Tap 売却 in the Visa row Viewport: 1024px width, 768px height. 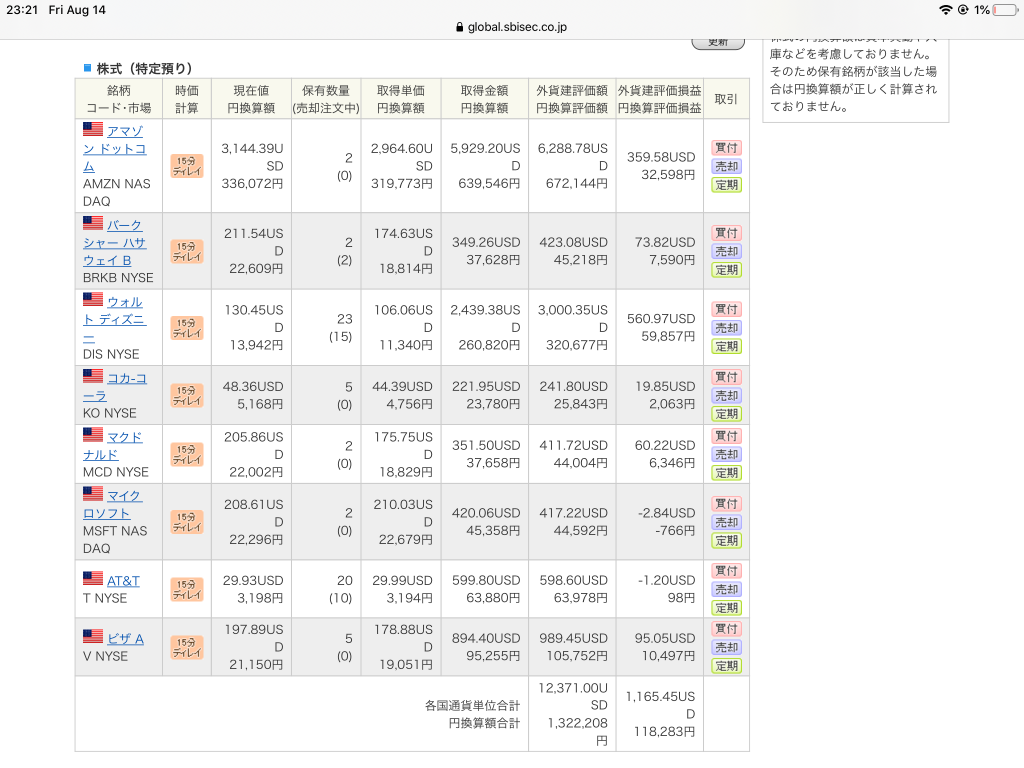click(726, 647)
